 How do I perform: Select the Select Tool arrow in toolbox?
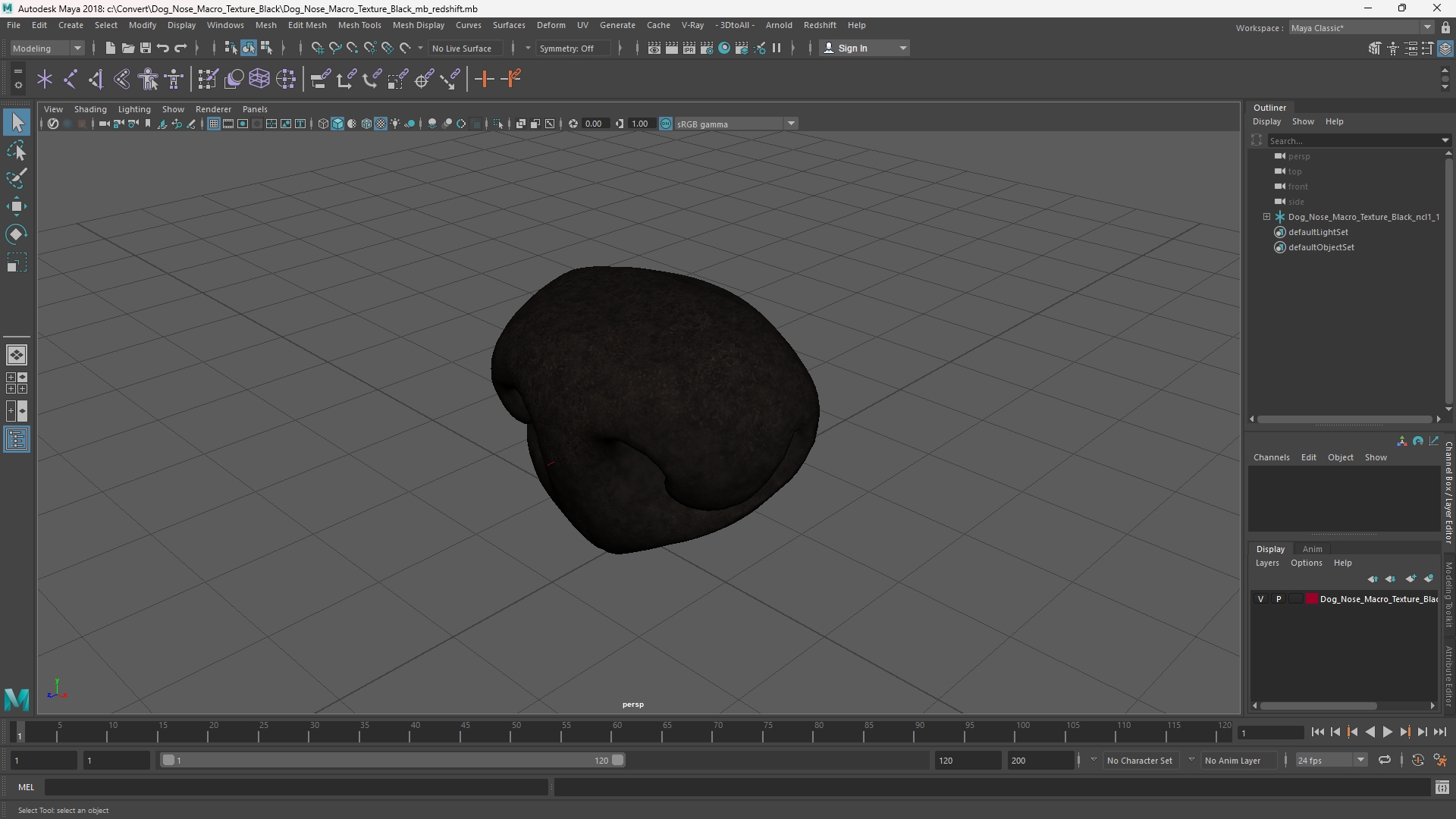[17, 122]
